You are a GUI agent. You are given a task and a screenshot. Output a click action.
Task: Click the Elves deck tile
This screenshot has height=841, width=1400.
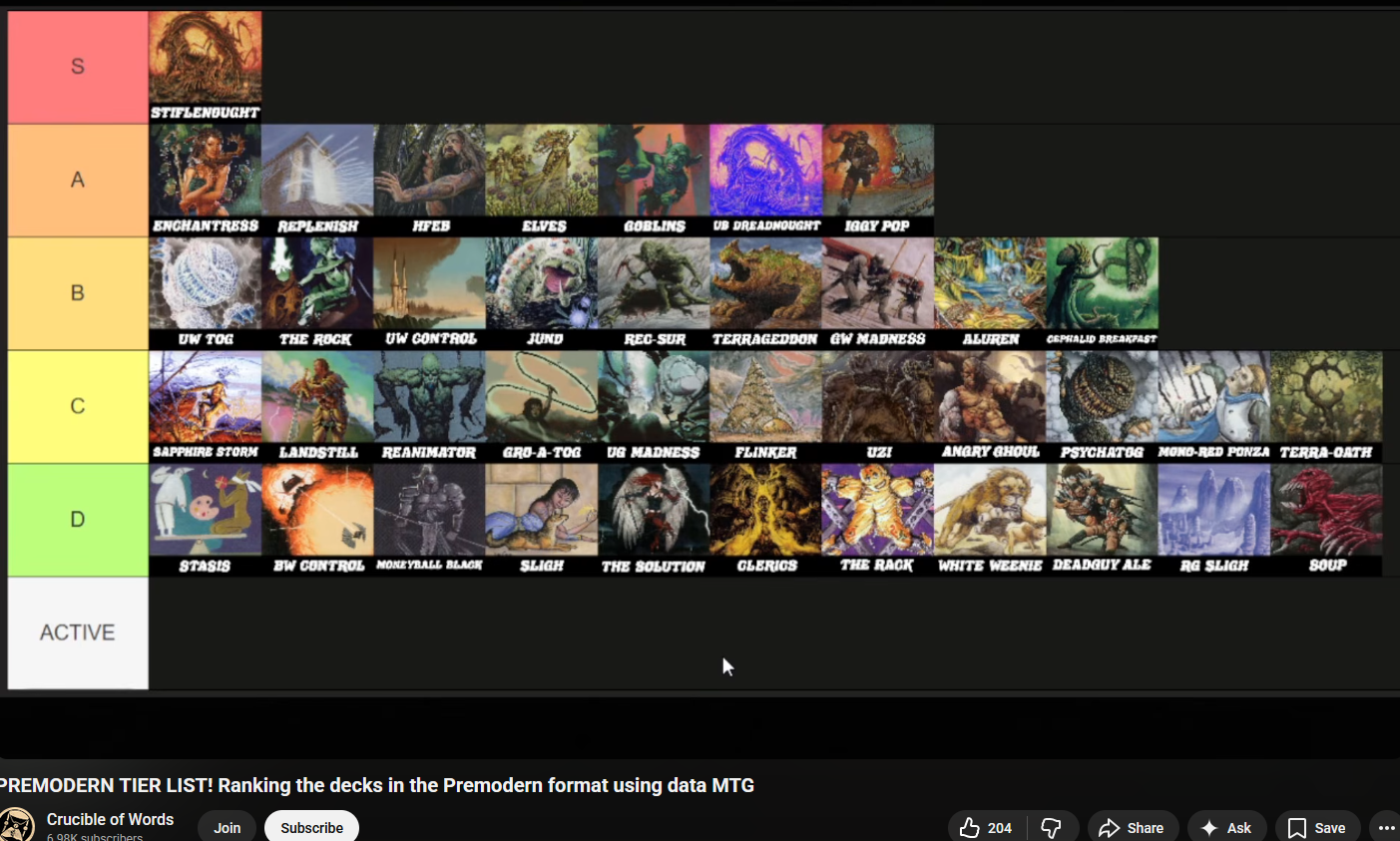[x=542, y=181]
